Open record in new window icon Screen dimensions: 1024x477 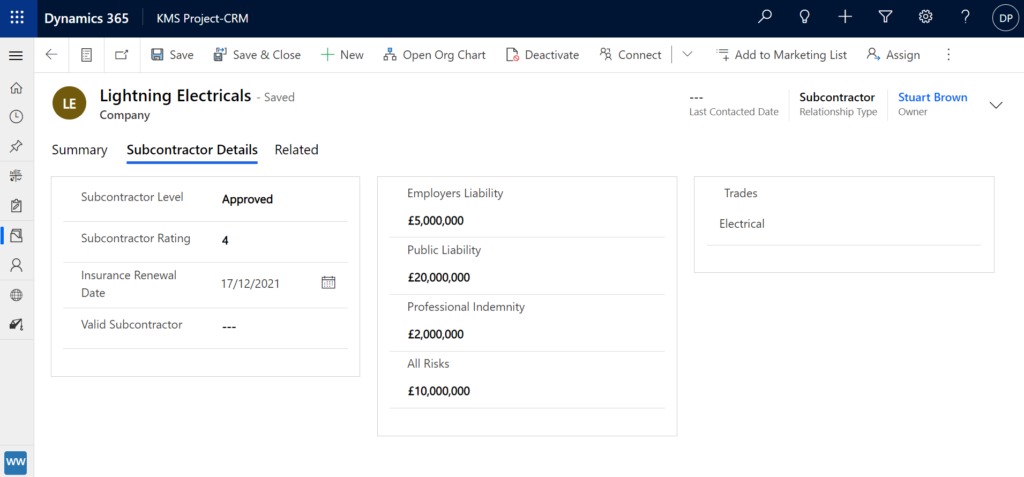pos(121,55)
